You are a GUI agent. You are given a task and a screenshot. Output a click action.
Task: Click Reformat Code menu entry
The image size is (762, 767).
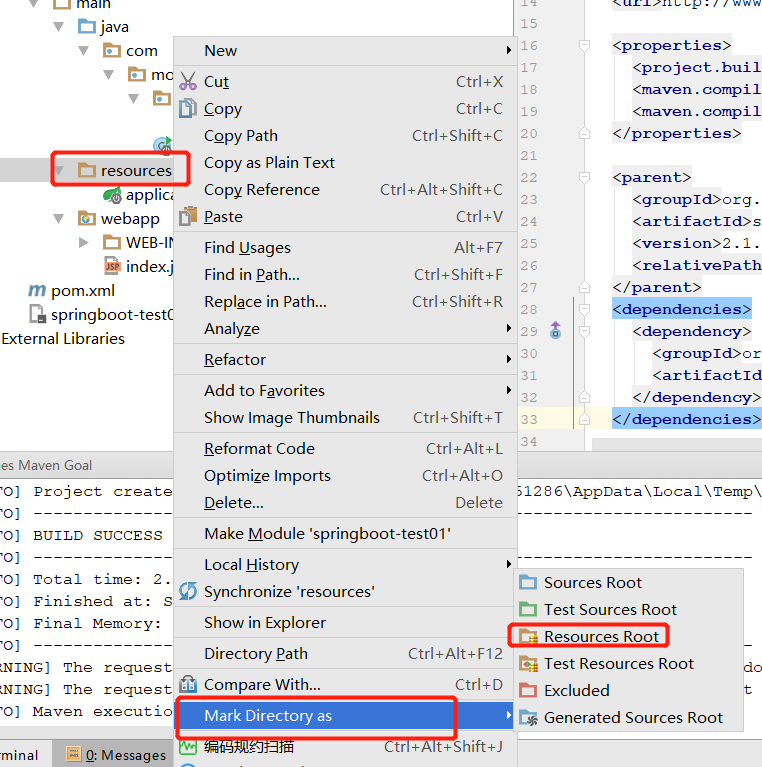click(x=259, y=449)
